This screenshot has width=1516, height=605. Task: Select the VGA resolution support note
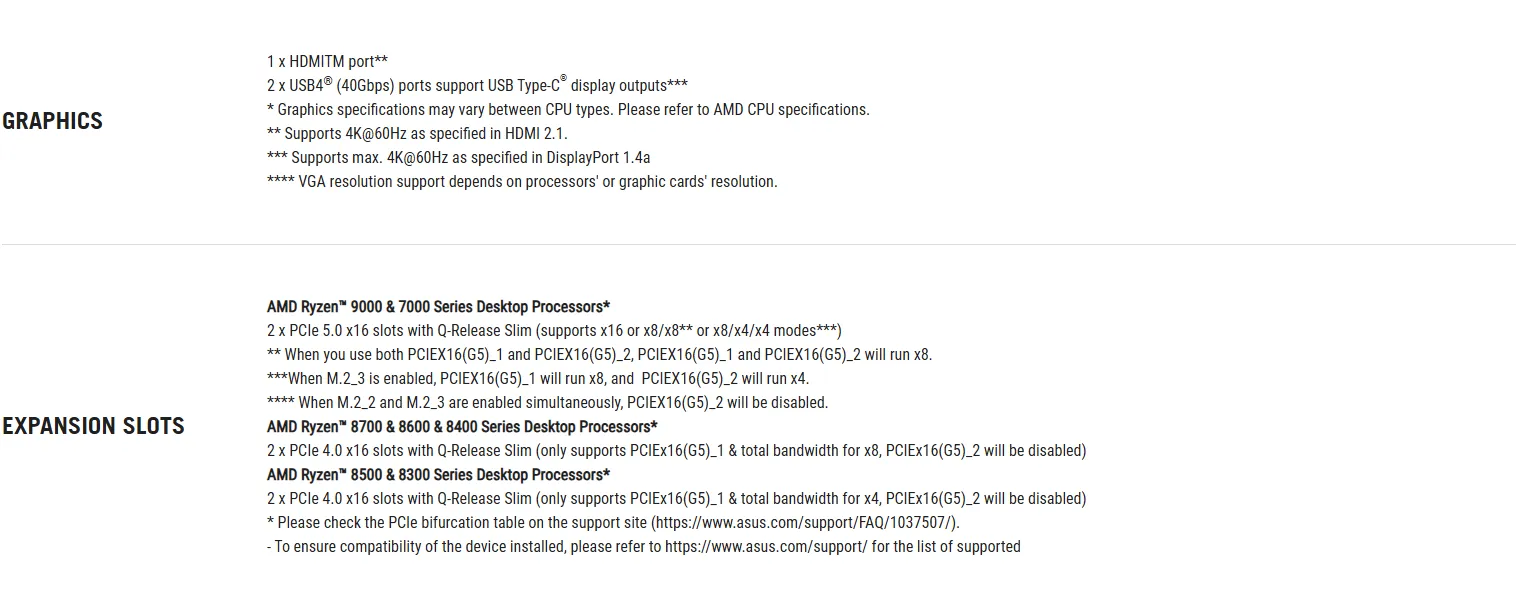pos(522,182)
